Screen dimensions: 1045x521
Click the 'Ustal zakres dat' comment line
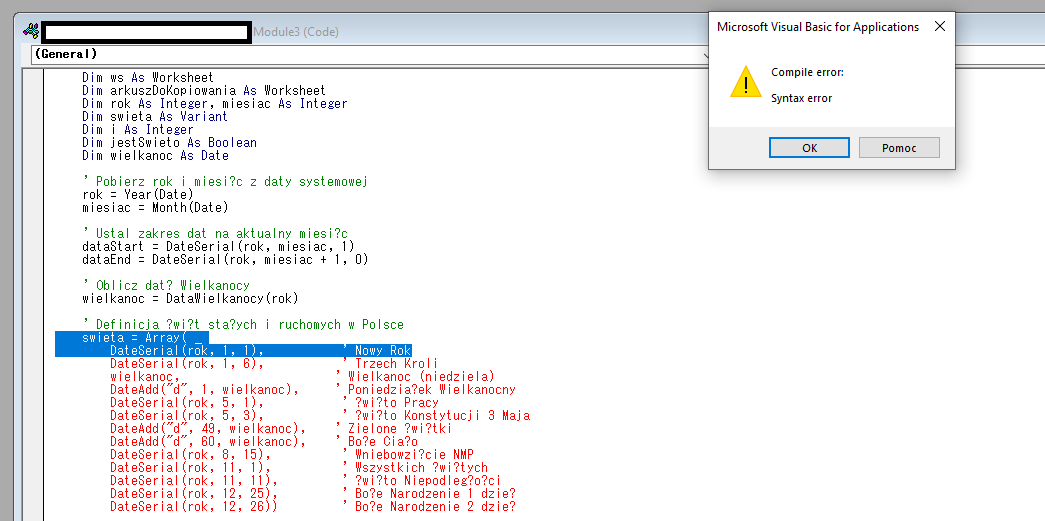click(x=215, y=233)
